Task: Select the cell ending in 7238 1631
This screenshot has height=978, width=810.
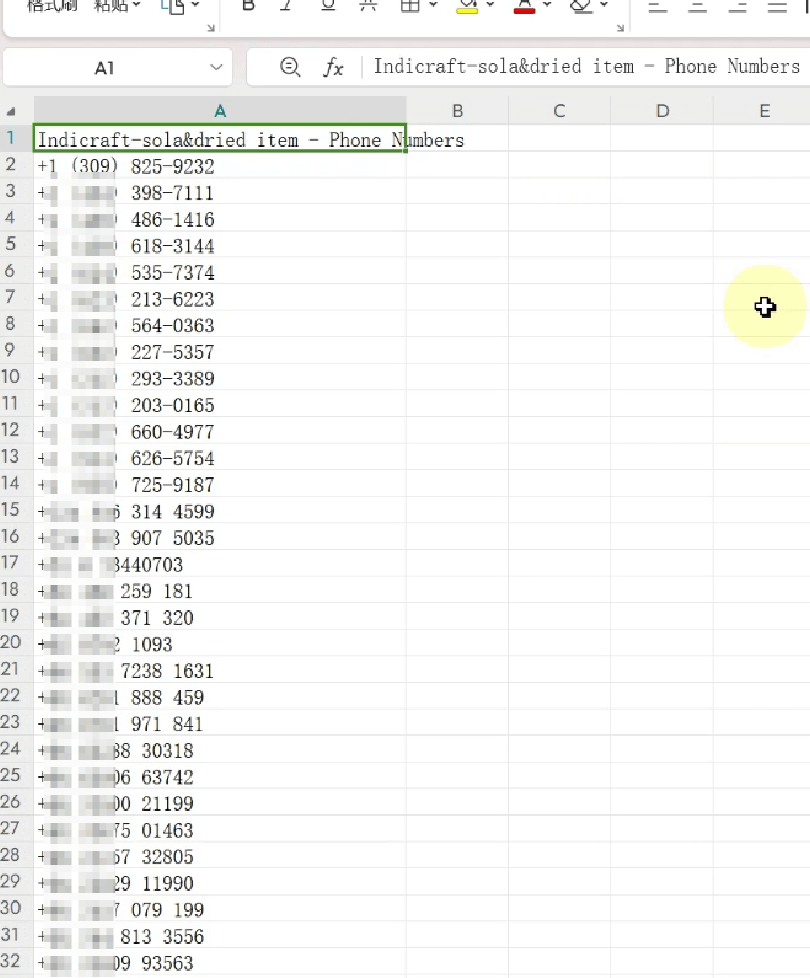Action: 219,671
